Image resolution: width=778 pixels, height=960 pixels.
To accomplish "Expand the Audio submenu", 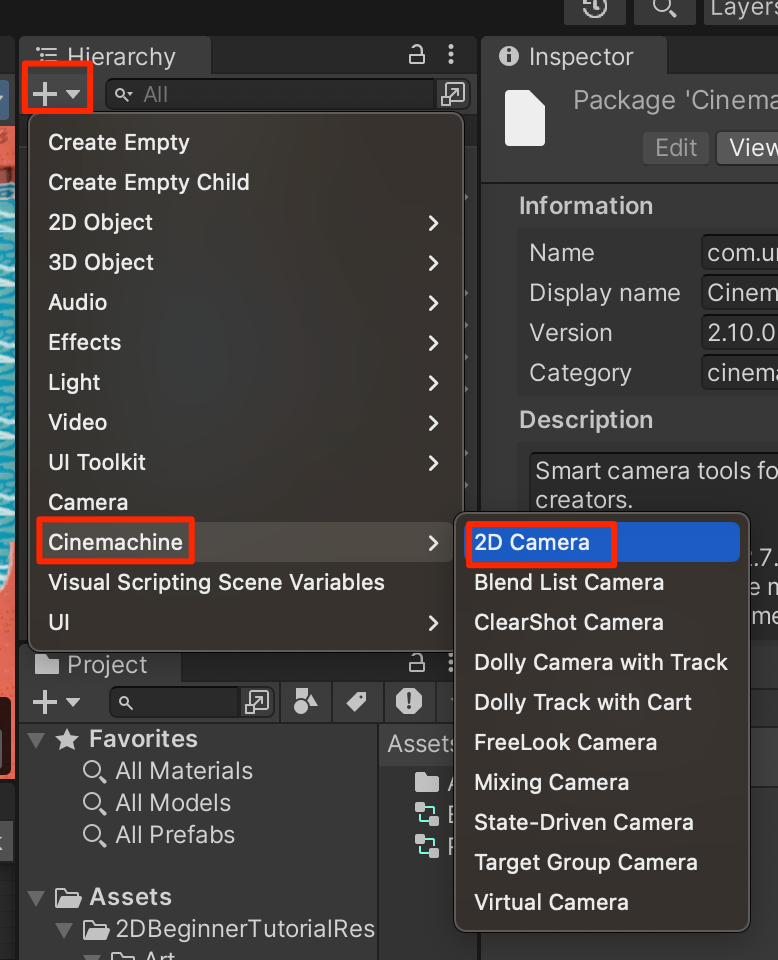I will pos(246,302).
